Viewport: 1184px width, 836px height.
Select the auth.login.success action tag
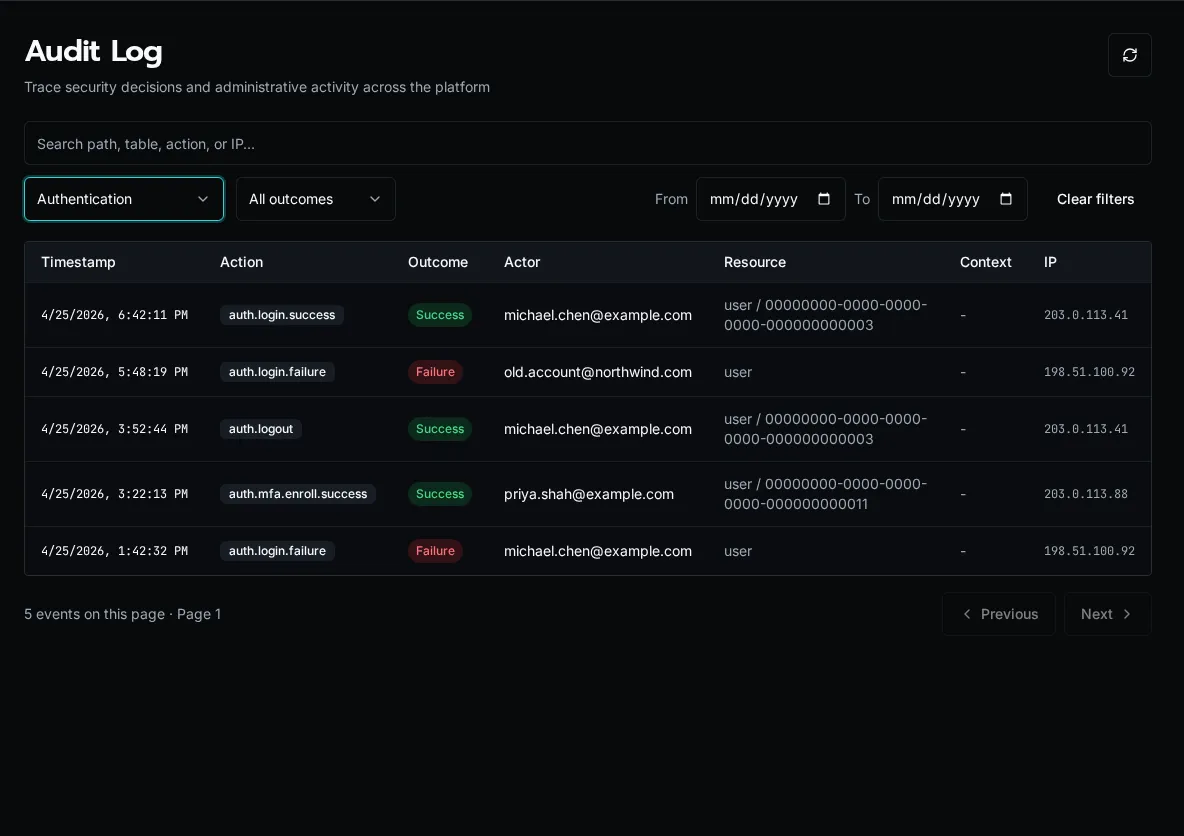click(282, 315)
